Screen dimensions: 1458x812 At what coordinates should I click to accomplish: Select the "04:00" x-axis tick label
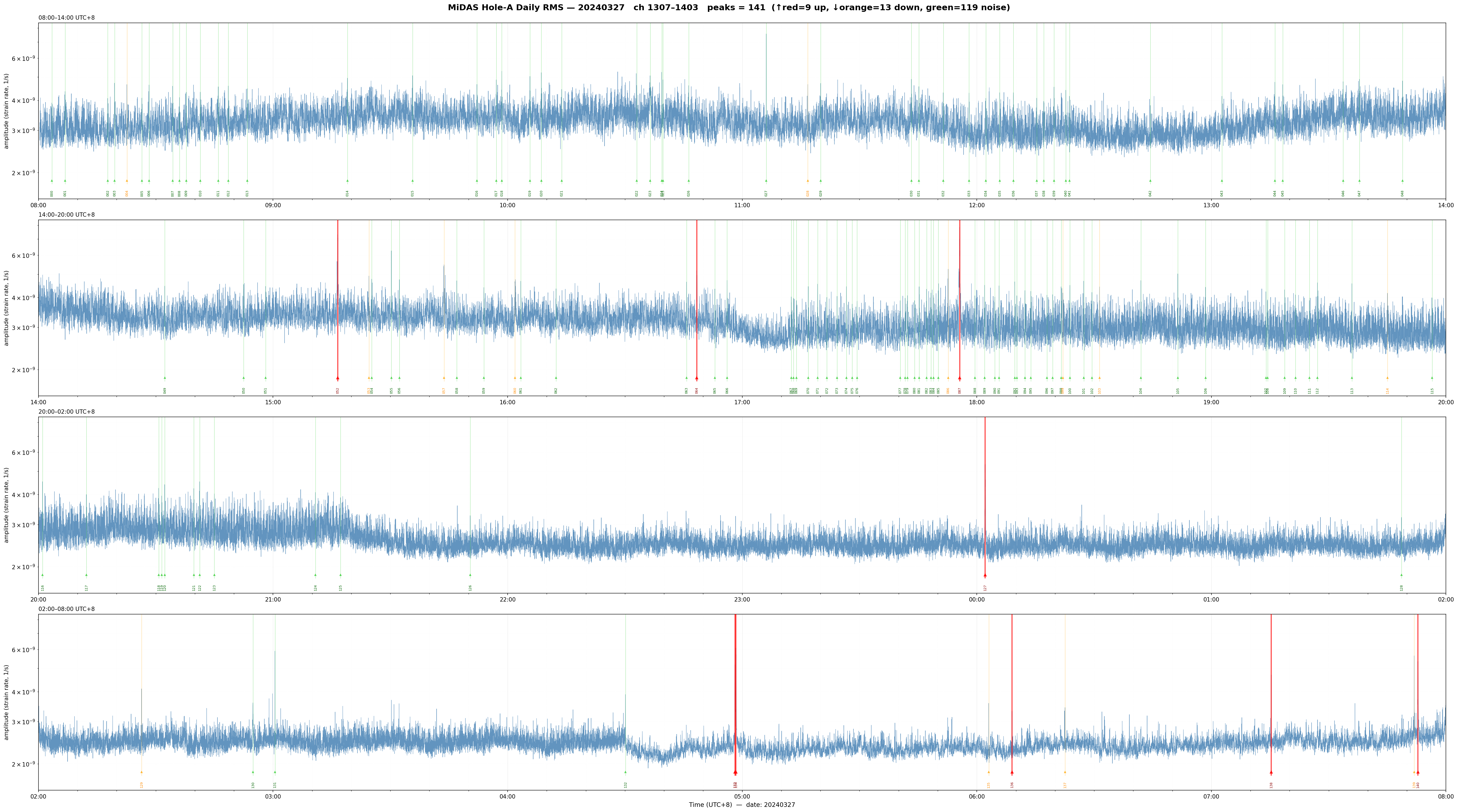pos(508,797)
